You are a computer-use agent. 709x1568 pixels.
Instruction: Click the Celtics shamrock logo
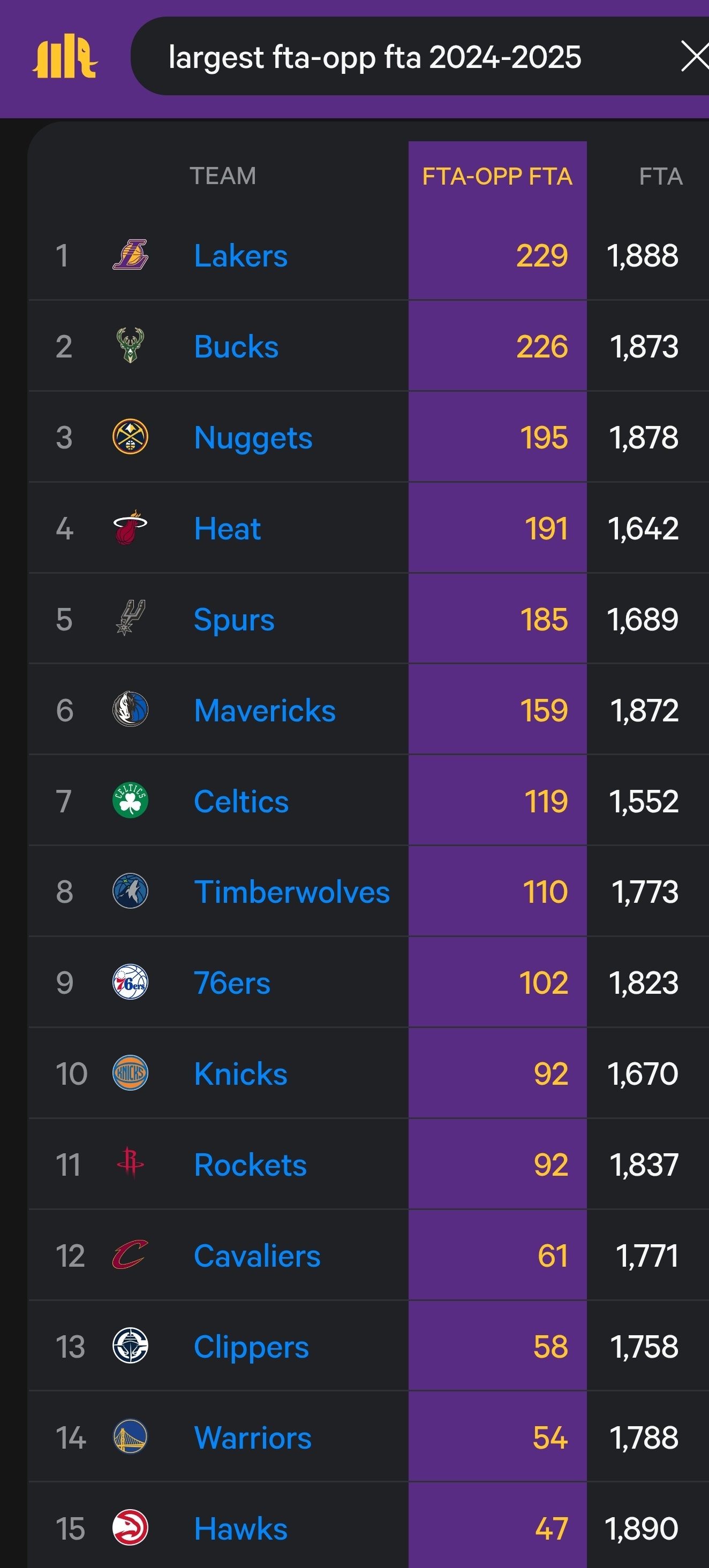click(130, 801)
